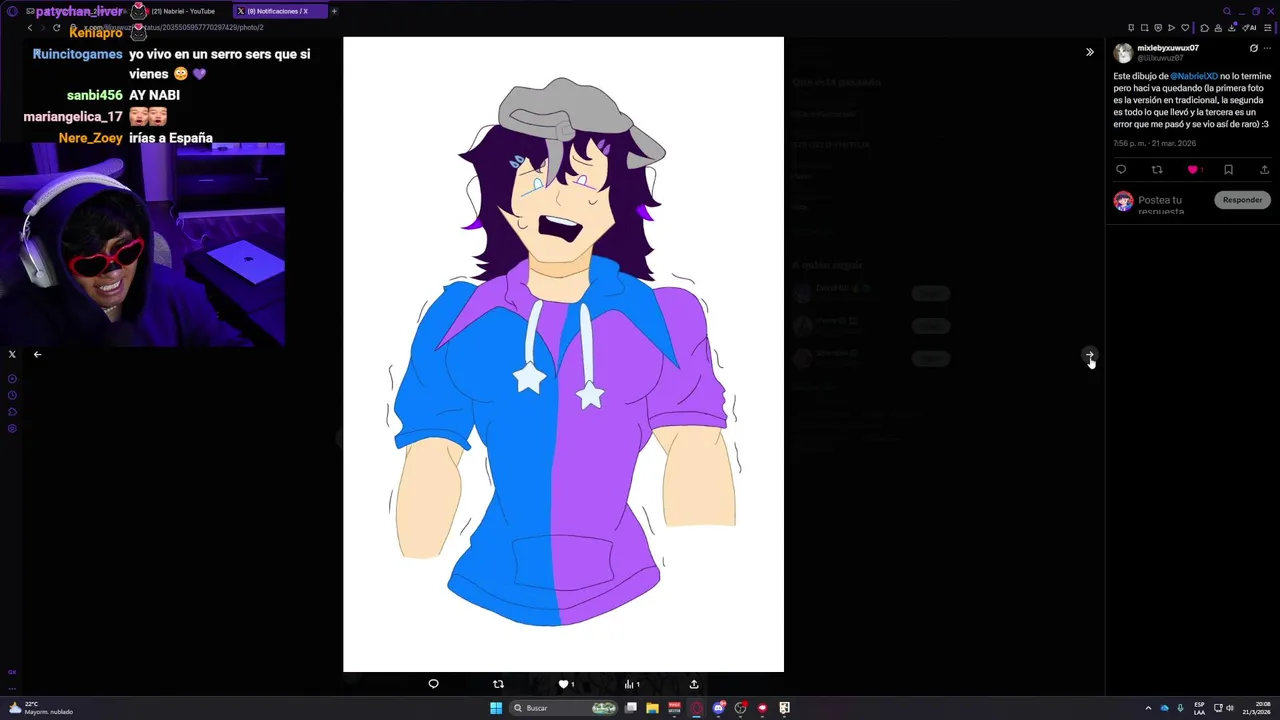Bookmark the post in the sidebar
Screen dimensions: 1280x720
coord(1228,170)
